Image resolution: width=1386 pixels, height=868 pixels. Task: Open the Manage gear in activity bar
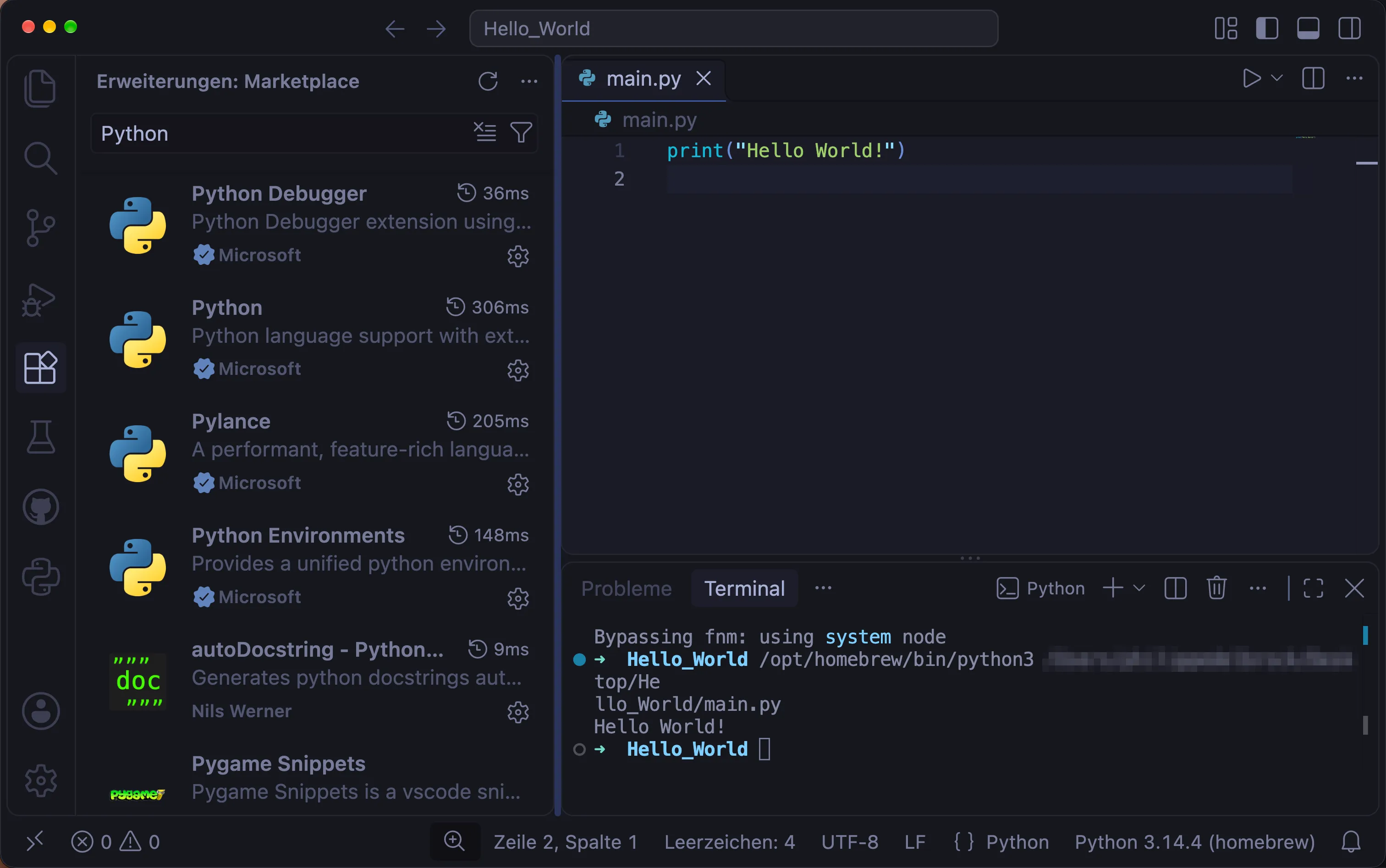pyautogui.click(x=41, y=780)
